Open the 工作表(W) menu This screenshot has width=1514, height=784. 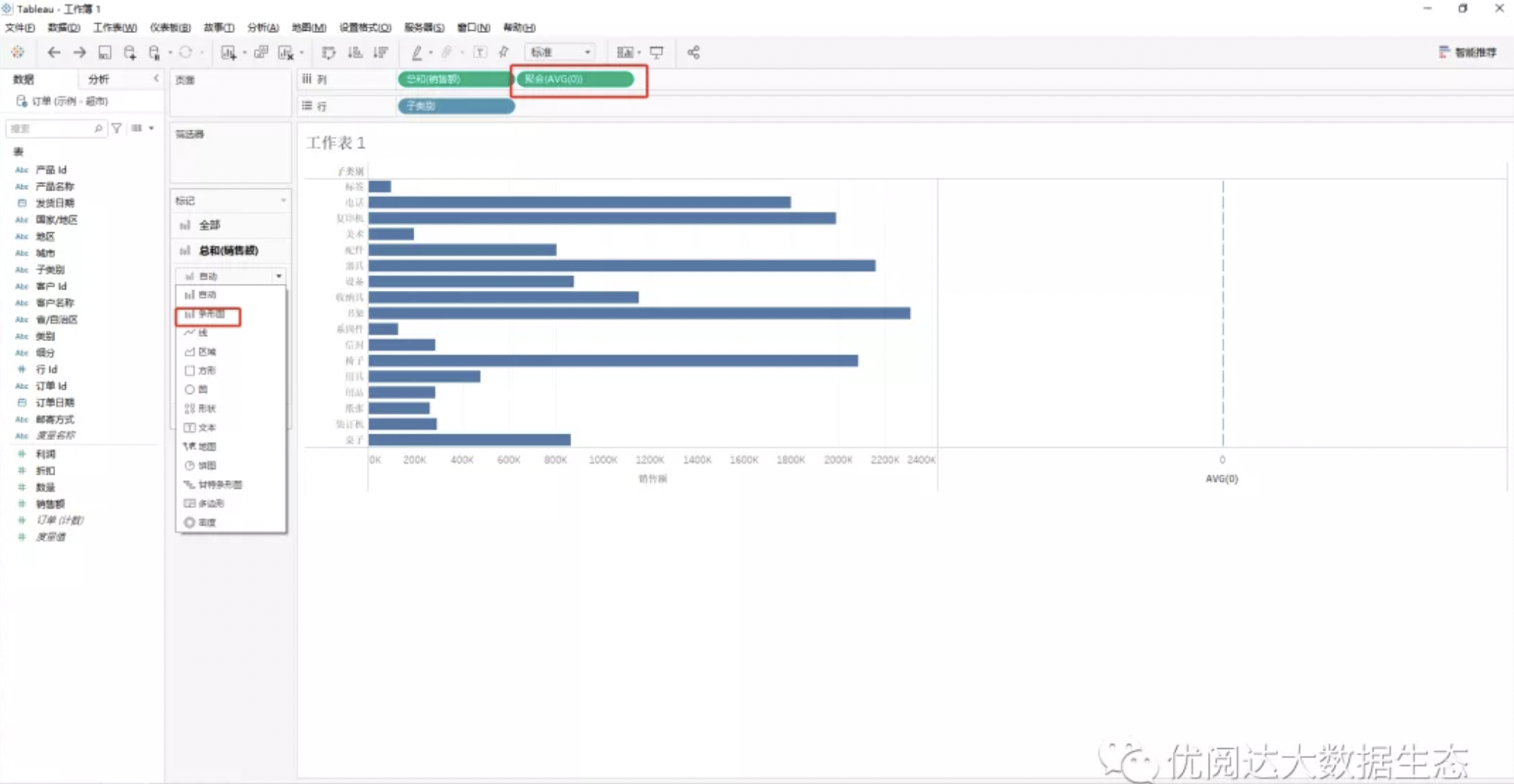(115, 27)
